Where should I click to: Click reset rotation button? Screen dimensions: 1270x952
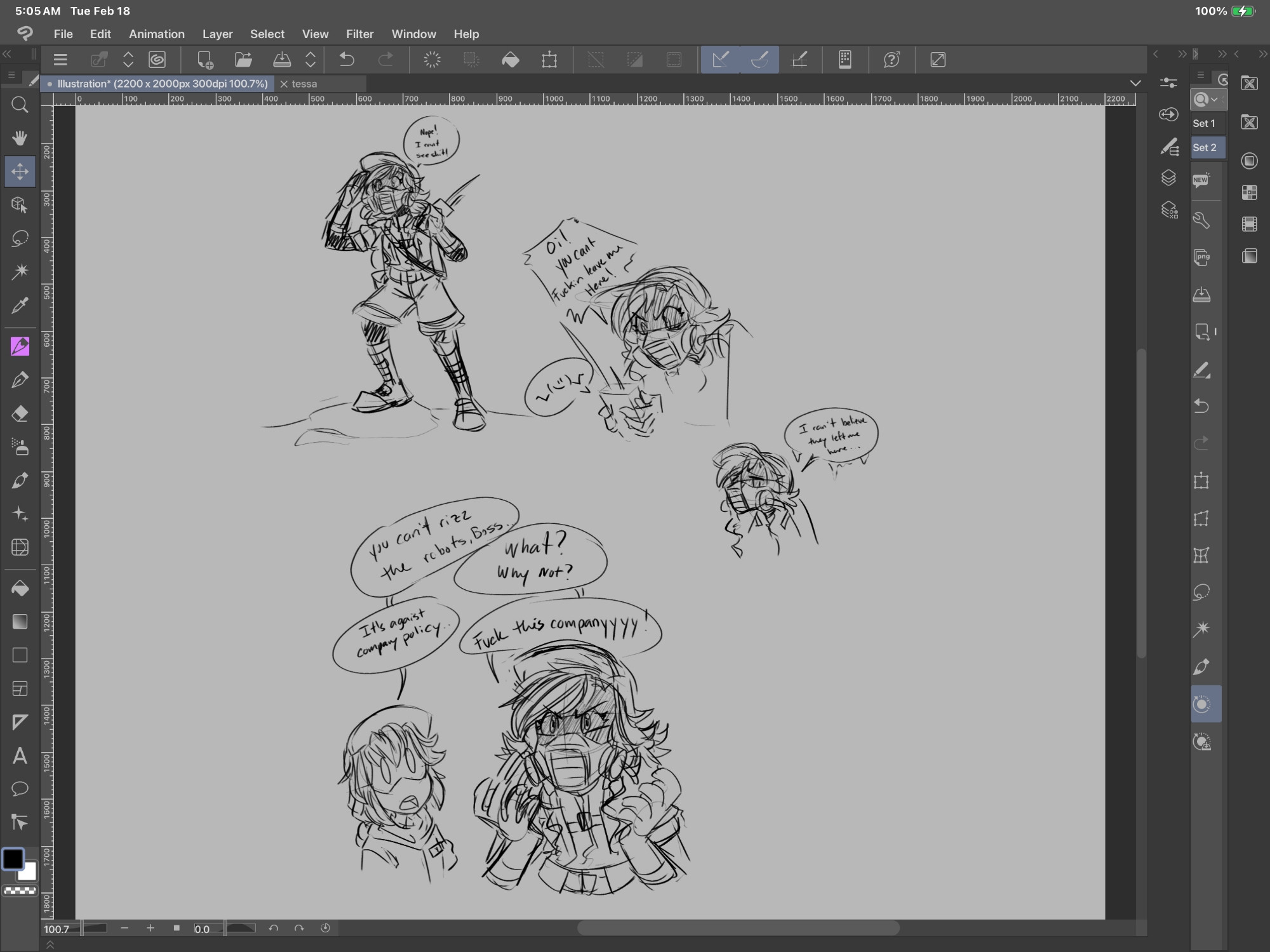click(x=325, y=928)
